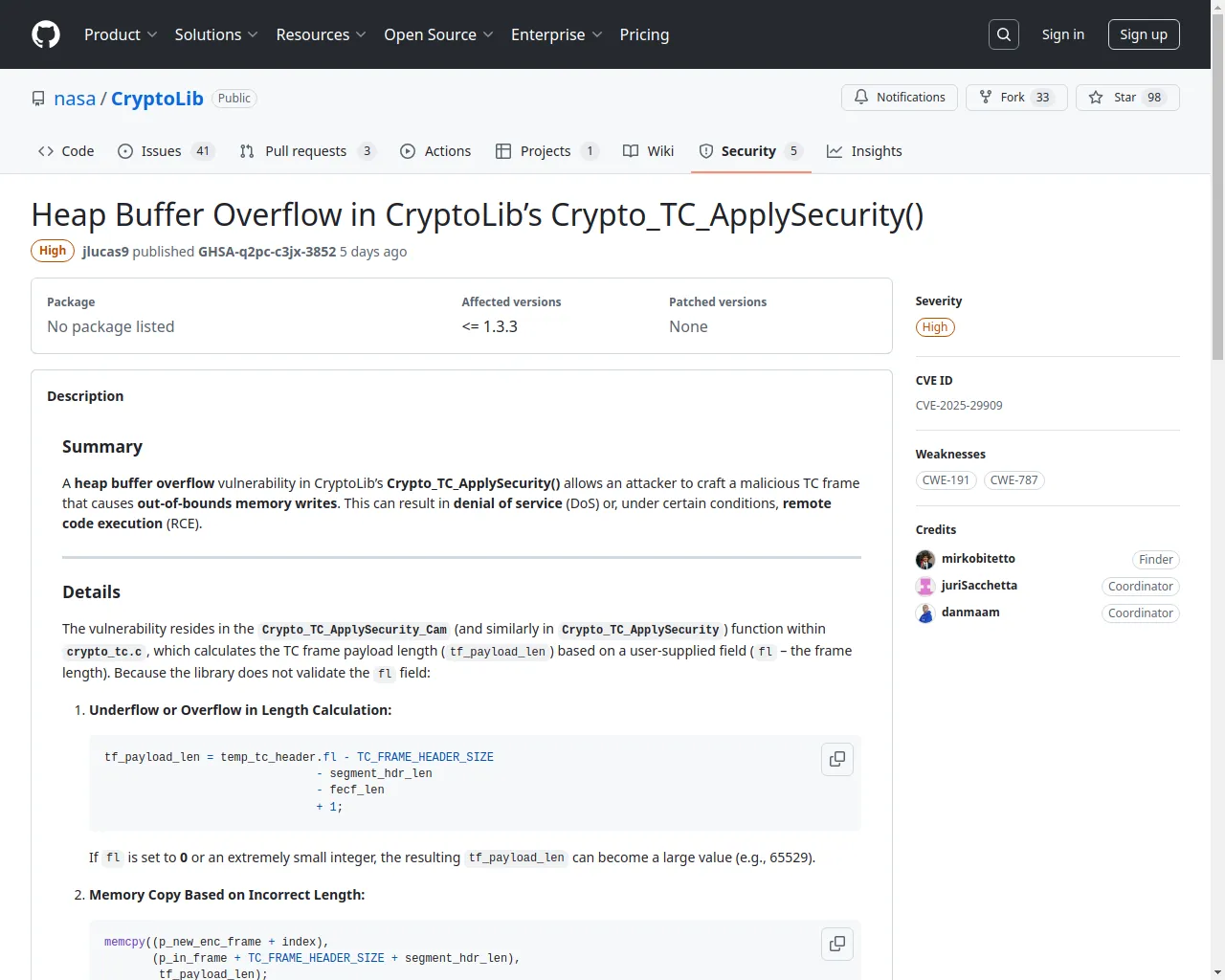Click the High badge under Severity
The image size is (1225, 980).
point(935,327)
